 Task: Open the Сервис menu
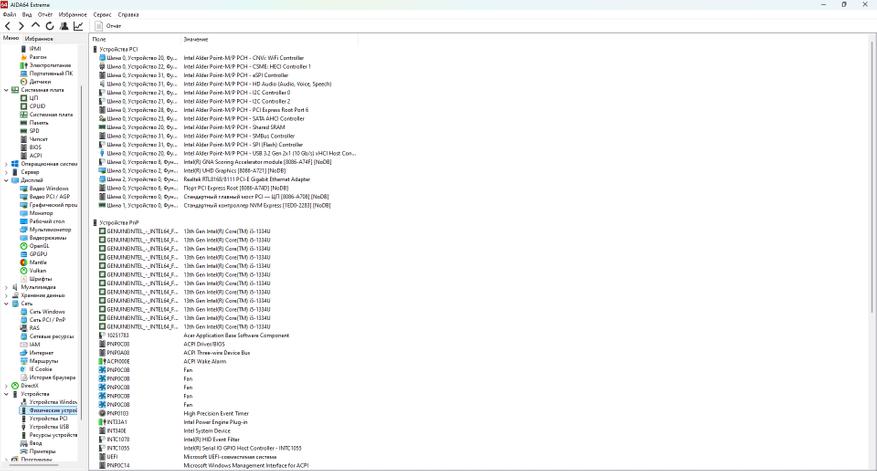pos(102,15)
